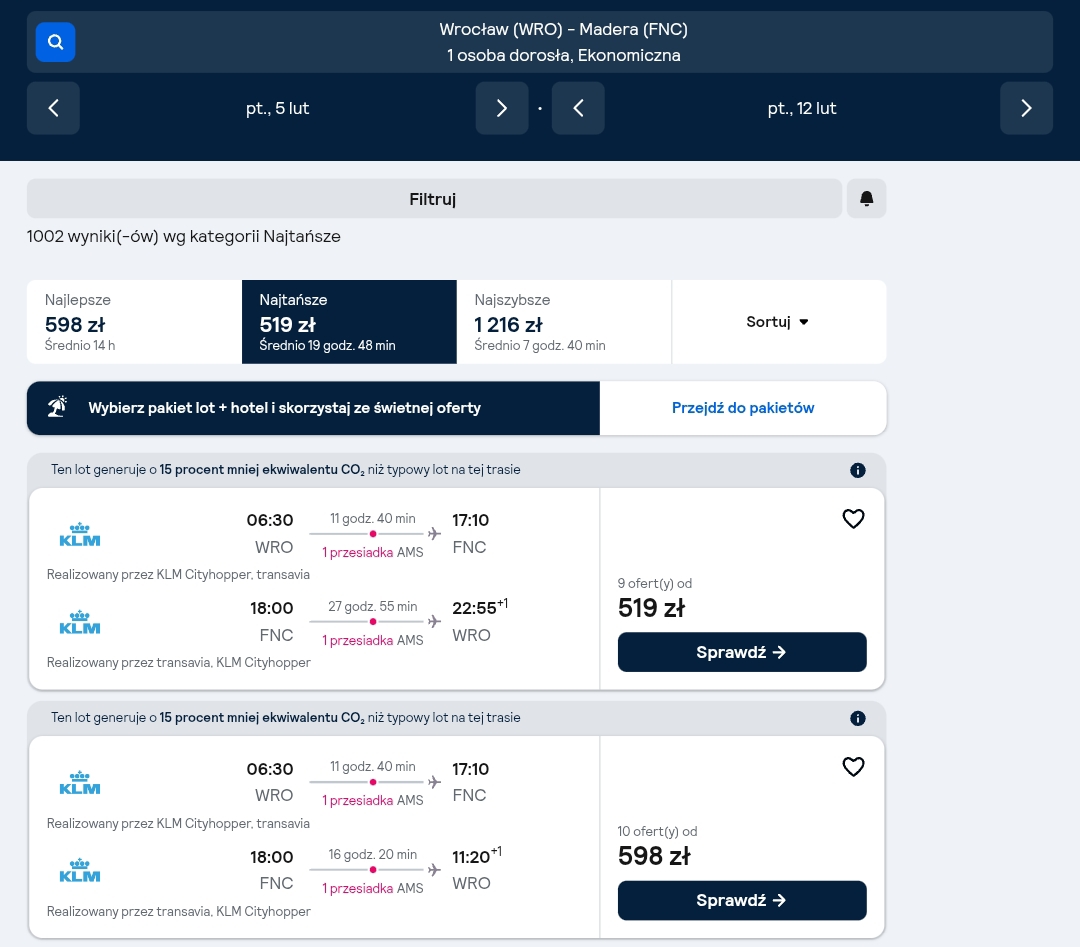The image size is (1080, 947).
Task: Open the Wrocław–Madera route summary field
Action: coord(539,42)
